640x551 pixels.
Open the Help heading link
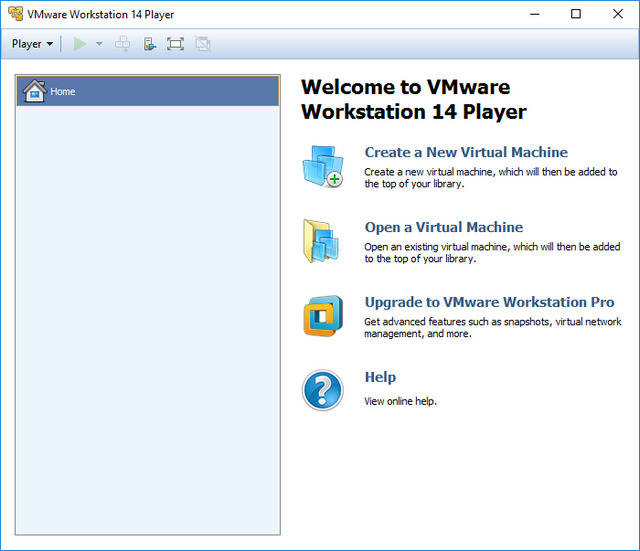point(380,377)
